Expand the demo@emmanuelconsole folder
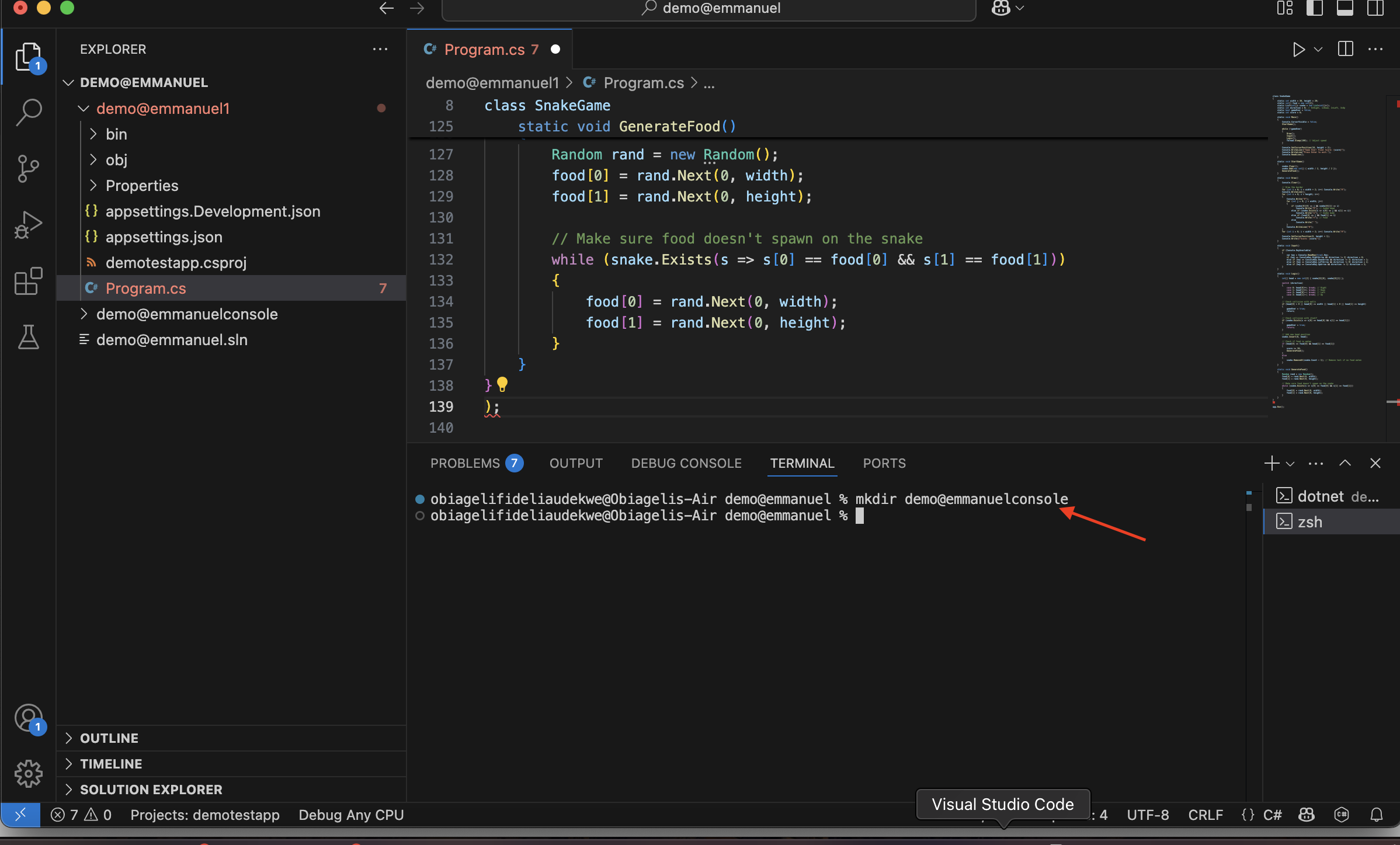 point(84,314)
